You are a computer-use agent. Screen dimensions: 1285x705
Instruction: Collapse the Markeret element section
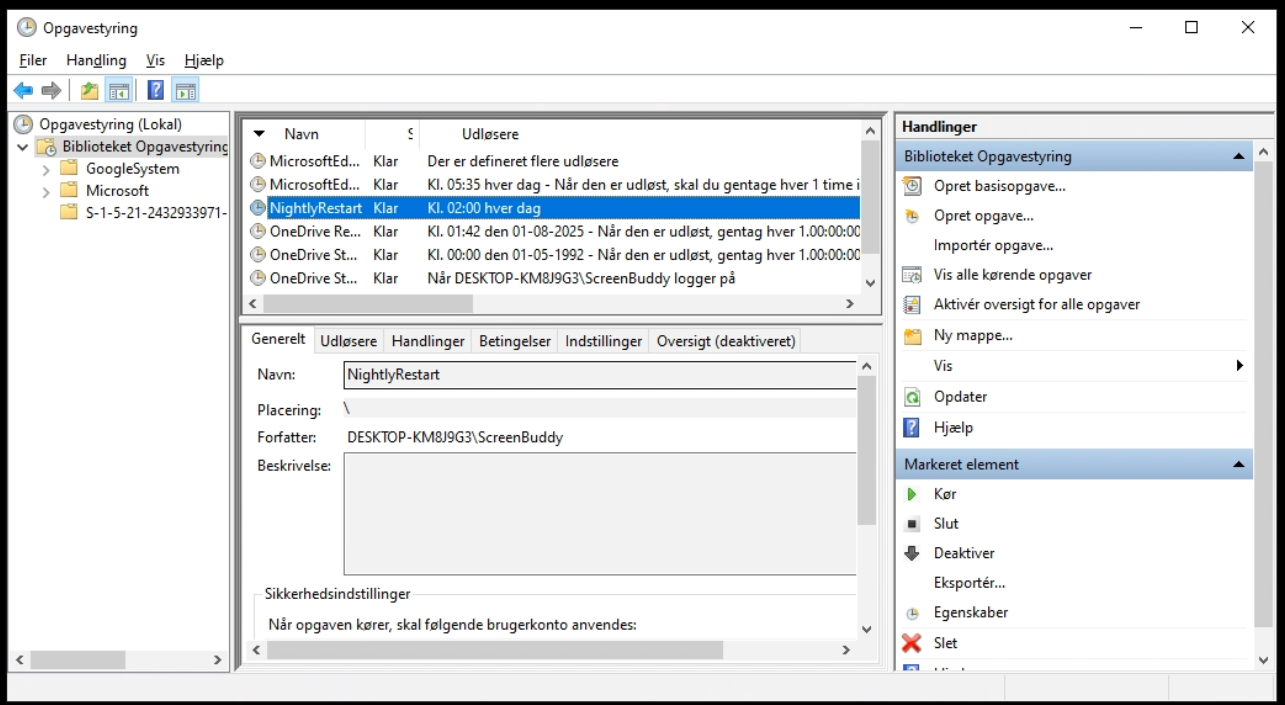1238,465
